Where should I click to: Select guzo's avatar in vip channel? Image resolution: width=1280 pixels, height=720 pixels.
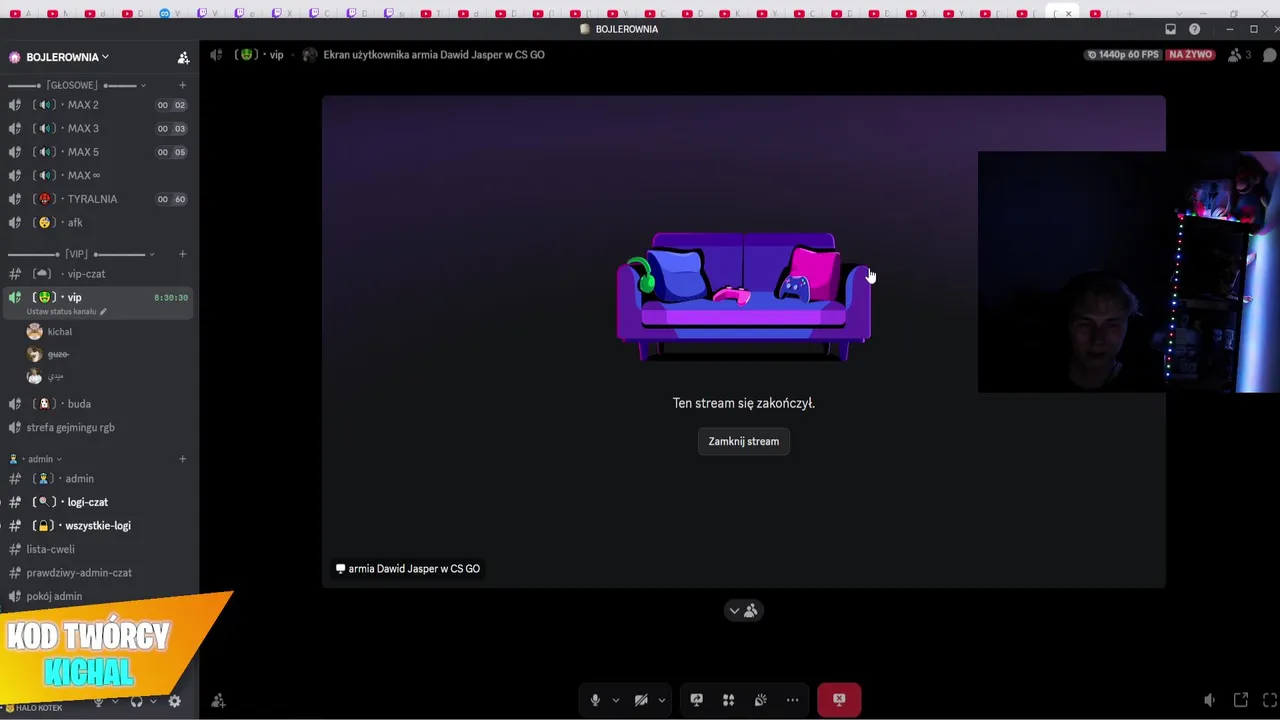(x=35, y=354)
